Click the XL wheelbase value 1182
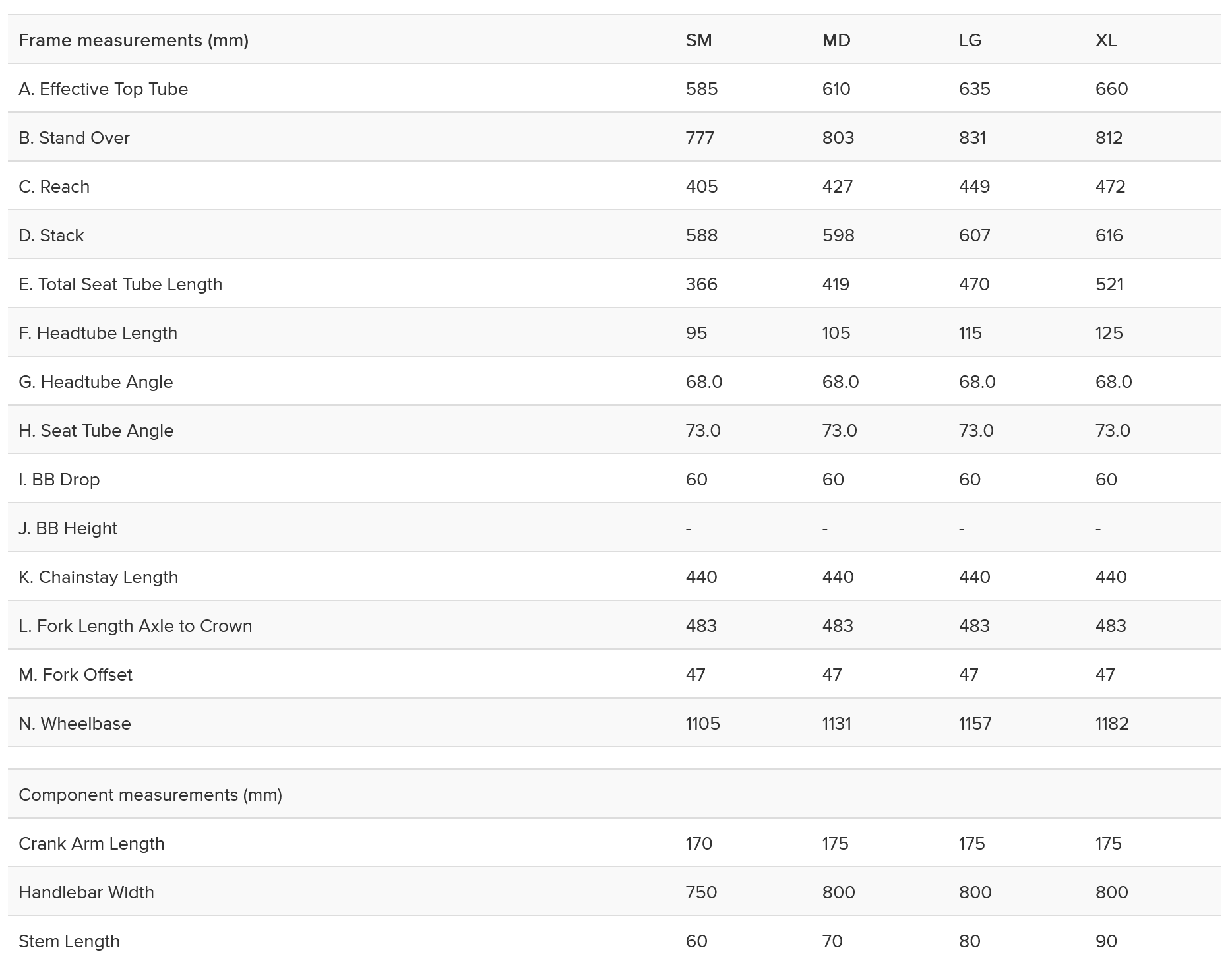Viewport: 1232px width, 967px height. pos(1112,724)
